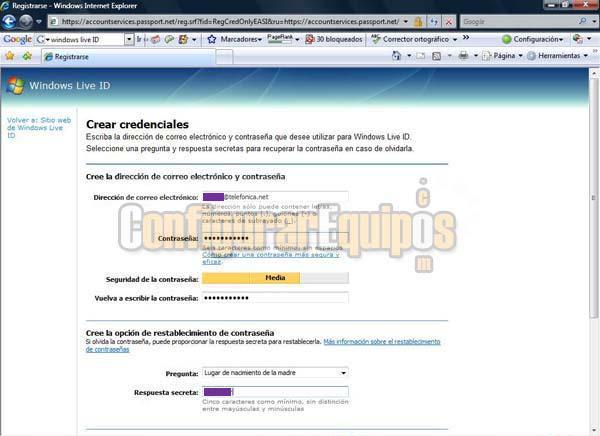Screen dimensions: 600x436
Task: Click the Google logo on the Google Toolbar
Action: point(17,39)
